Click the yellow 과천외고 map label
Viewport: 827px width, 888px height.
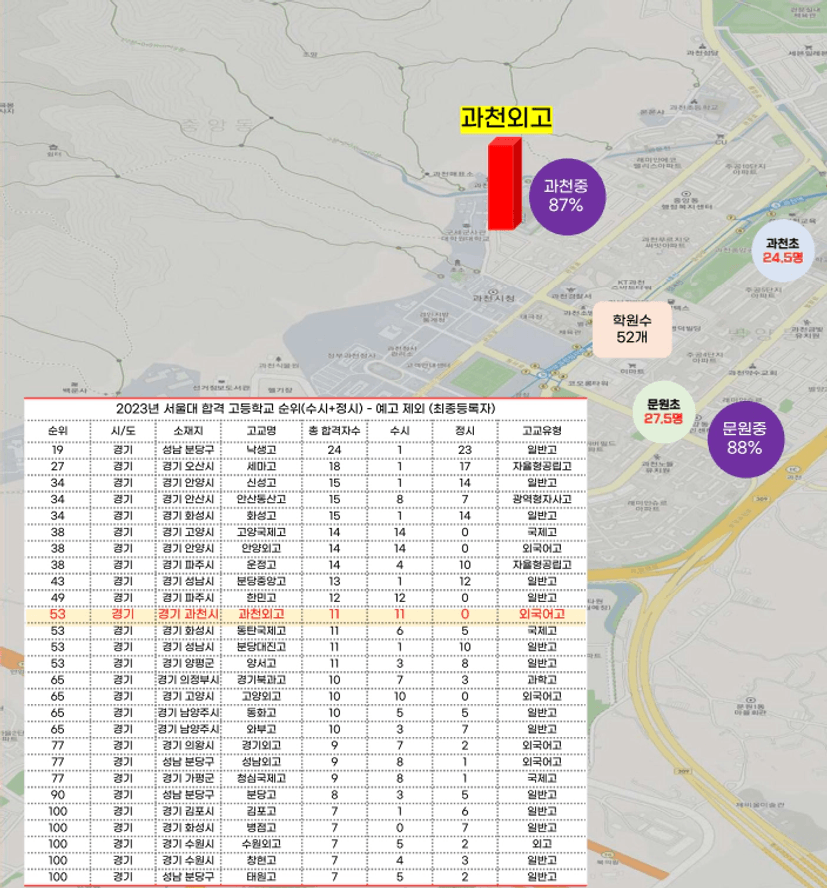tap(506, 119)
